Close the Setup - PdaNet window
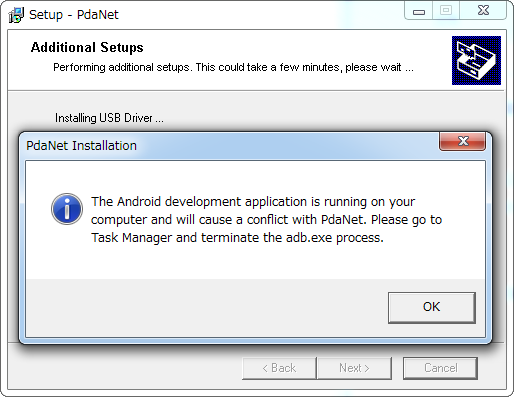 click(483, 11)
